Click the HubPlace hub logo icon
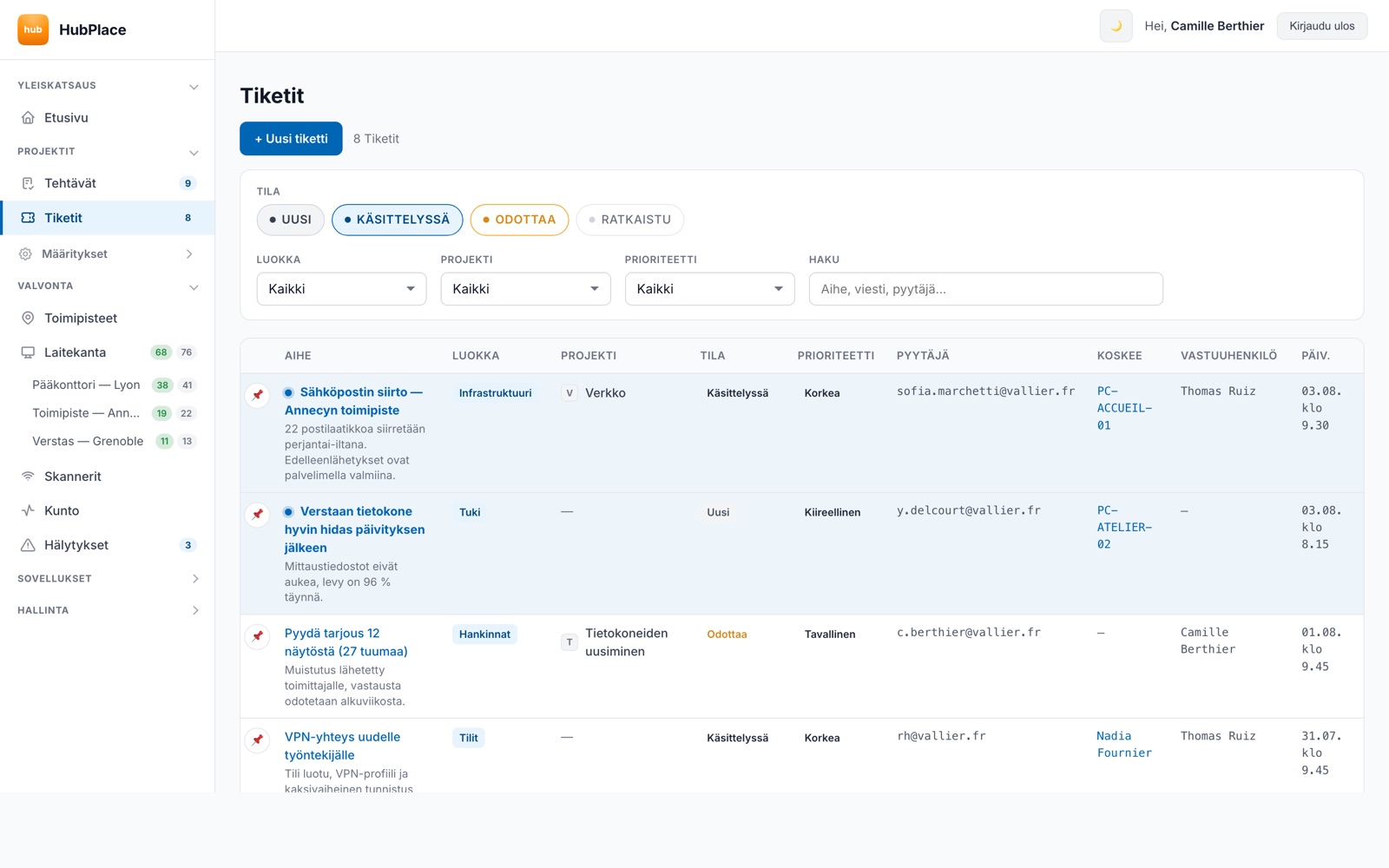Screen dimensions: 1389x868 (x=33, y=30)
